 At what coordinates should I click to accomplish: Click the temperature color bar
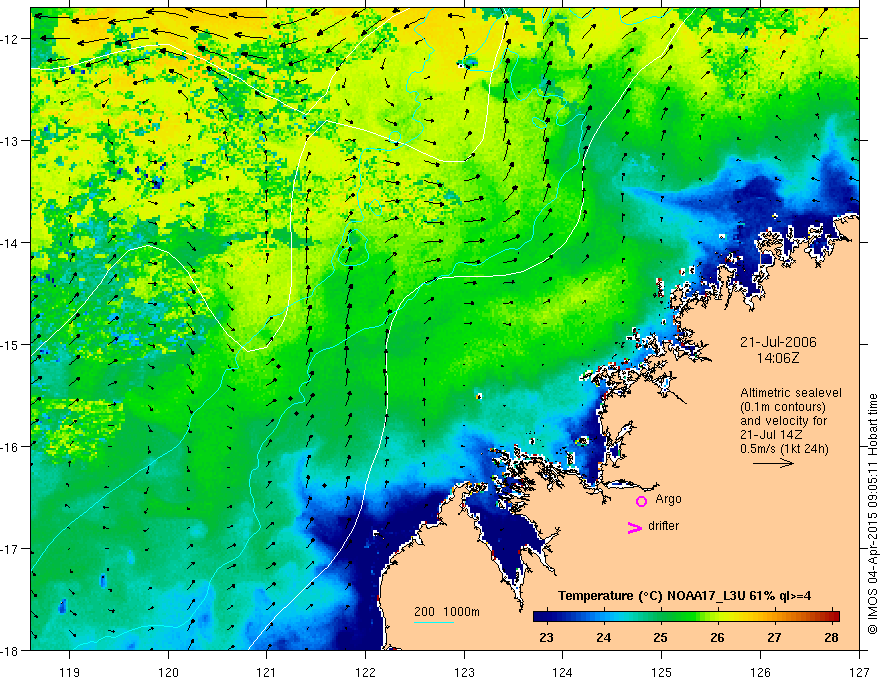point(686,617)
